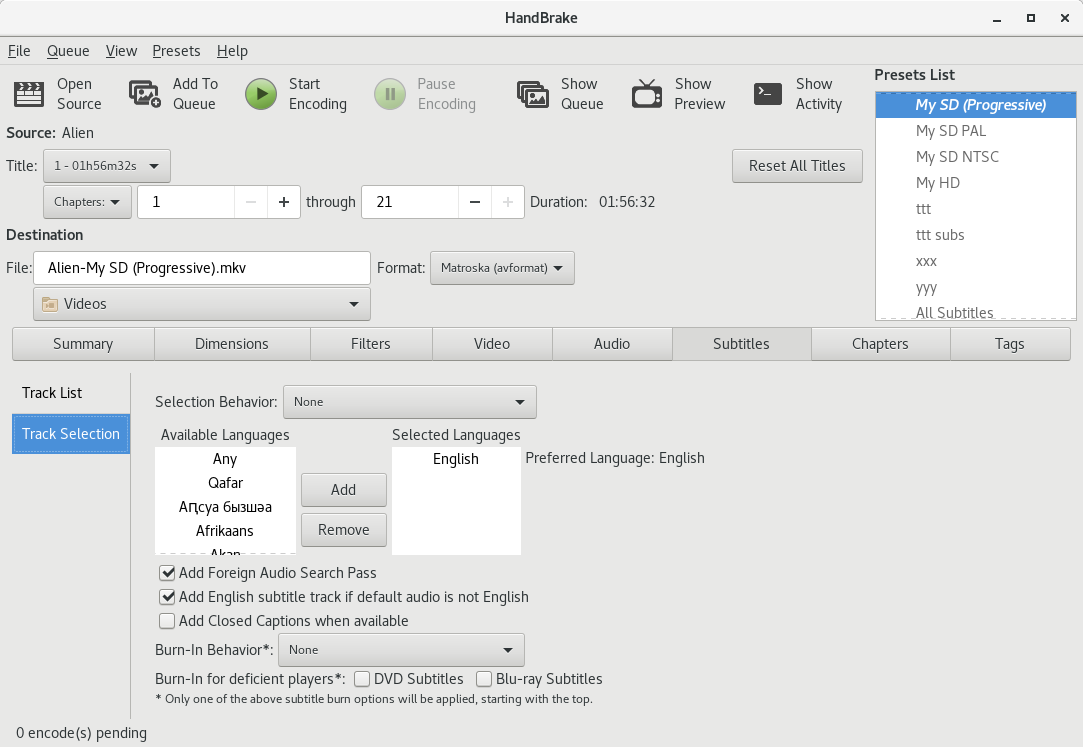Screen dimensions: 1083x747
Task: Click the Videos folder icon
Action: pos(50,304)
